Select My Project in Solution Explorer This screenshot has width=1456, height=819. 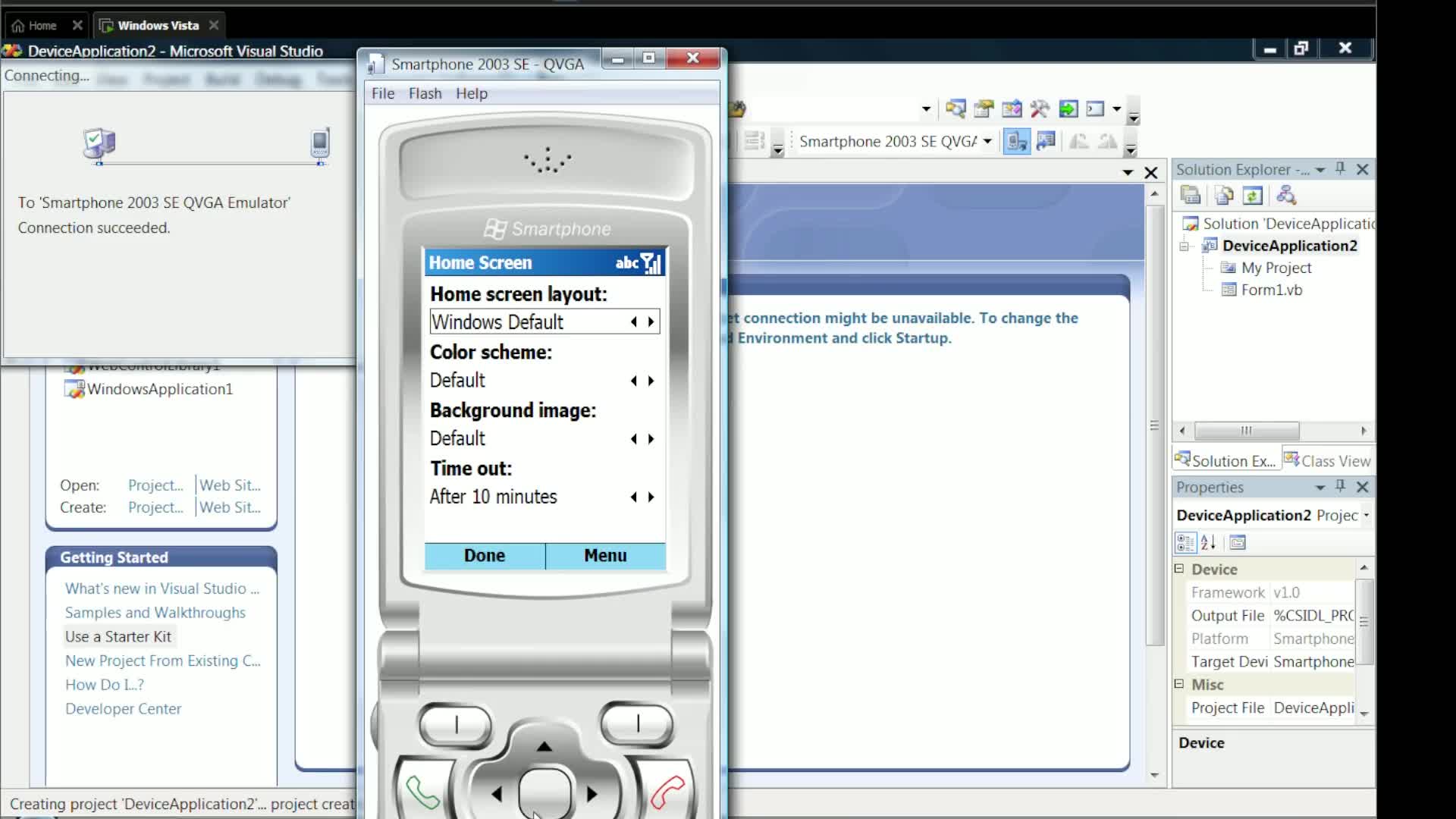click(x=1276, y=268)
